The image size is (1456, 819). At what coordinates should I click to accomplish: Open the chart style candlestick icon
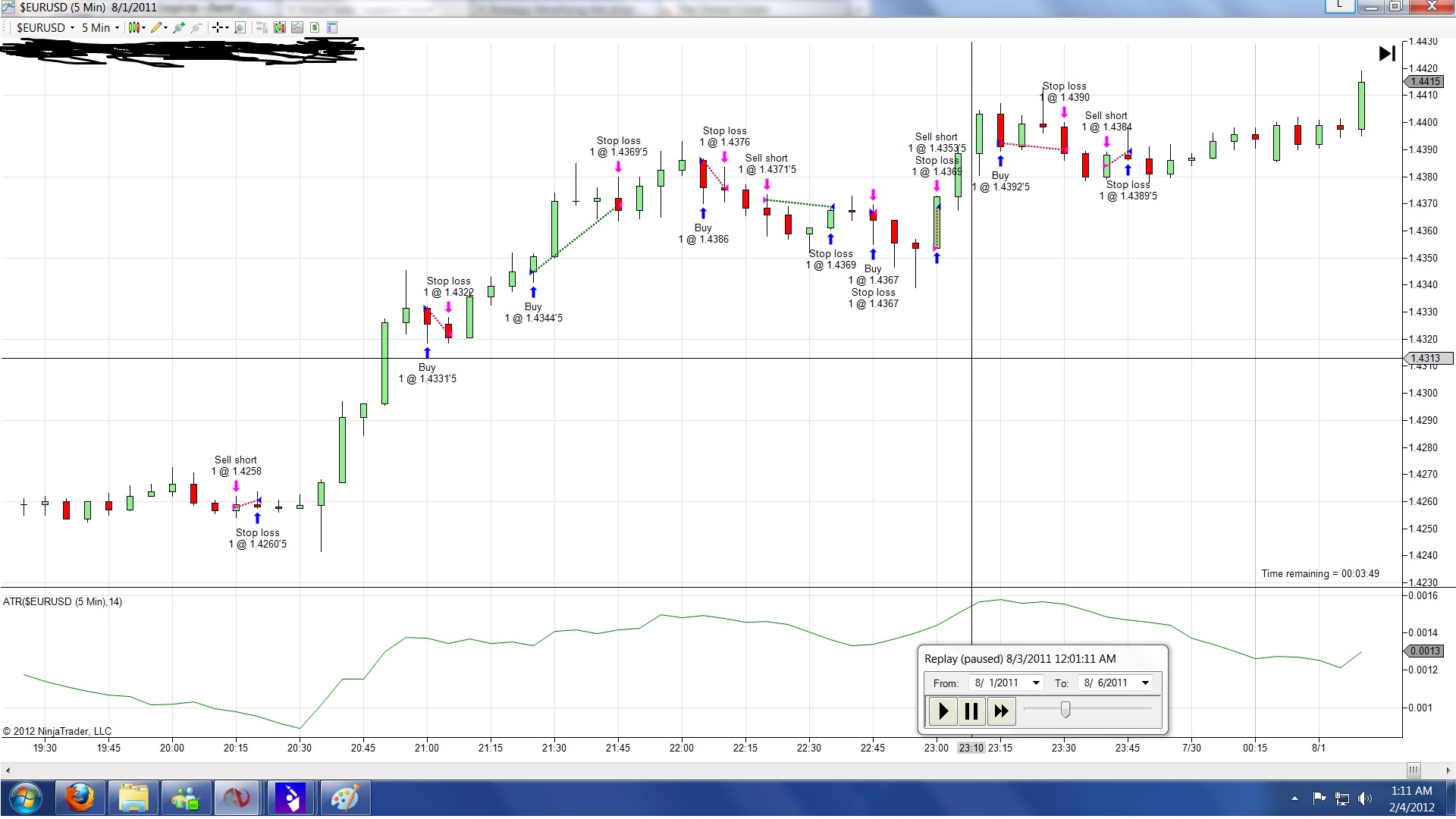134,27
